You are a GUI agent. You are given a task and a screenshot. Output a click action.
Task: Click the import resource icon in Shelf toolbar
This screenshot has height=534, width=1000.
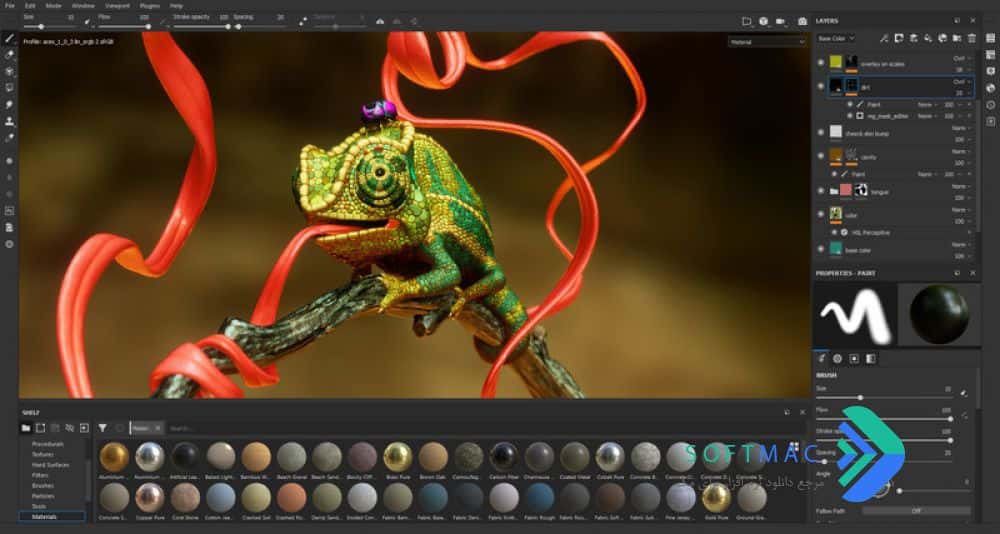click(84, 428)
